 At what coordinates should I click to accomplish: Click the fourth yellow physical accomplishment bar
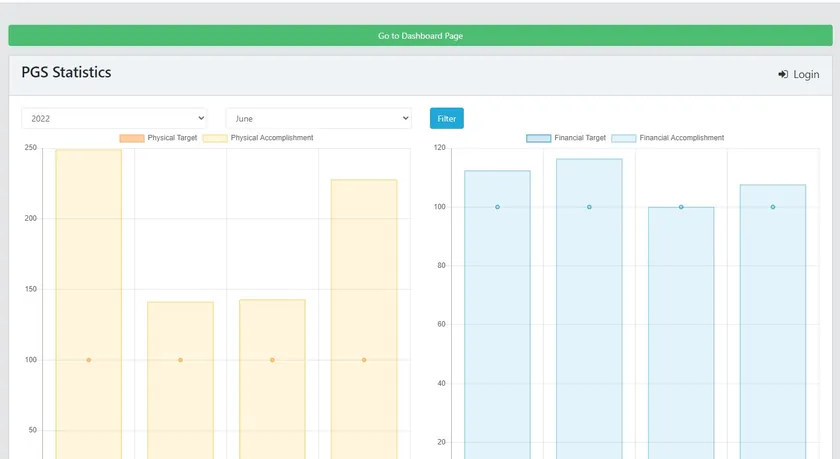pos(364,319)
